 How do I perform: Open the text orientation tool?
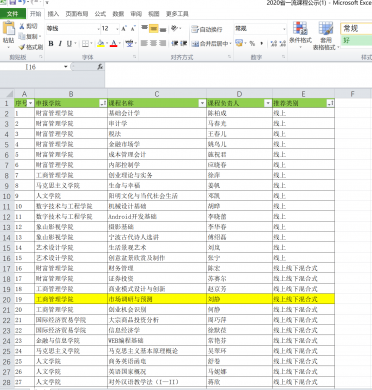pyautogui.click(x=174, y=29)
